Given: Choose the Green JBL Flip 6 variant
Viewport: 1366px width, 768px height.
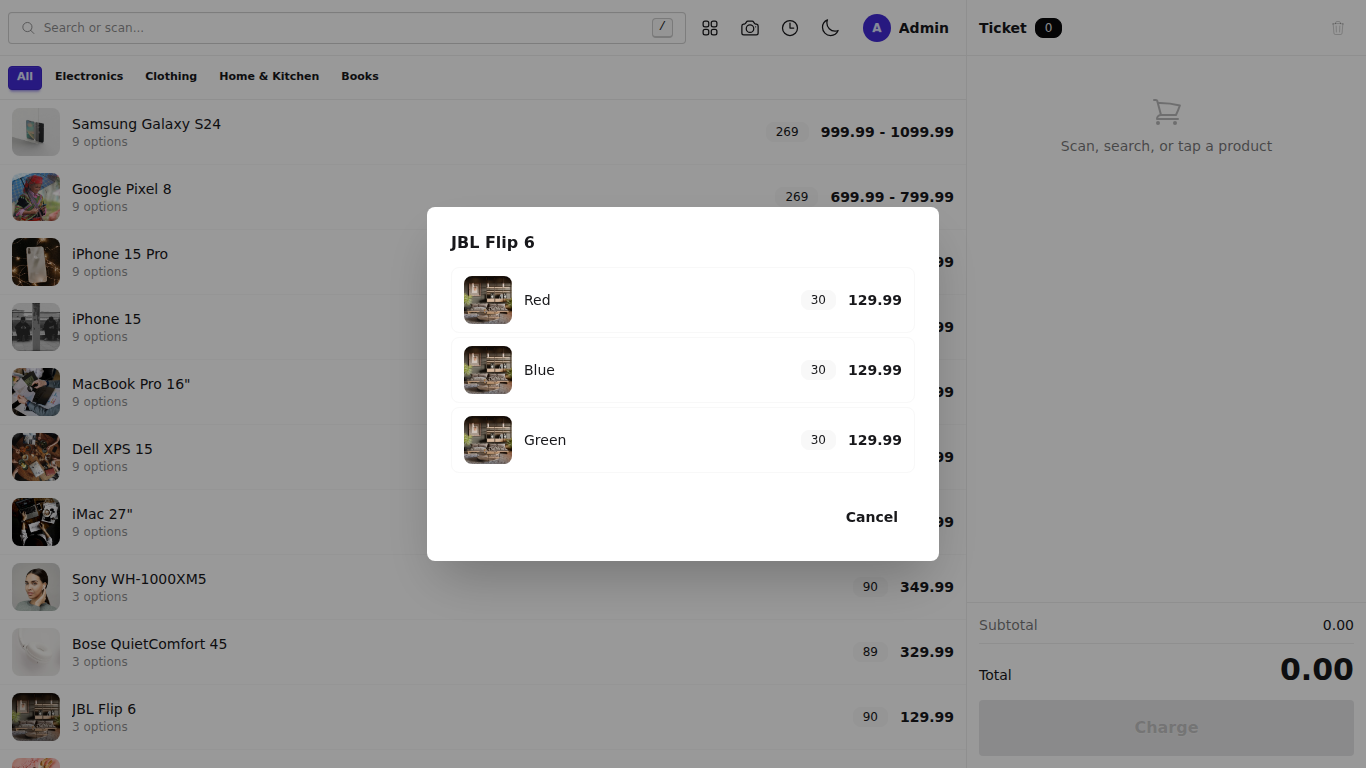Looking at the screenshot, I should 683,440.
